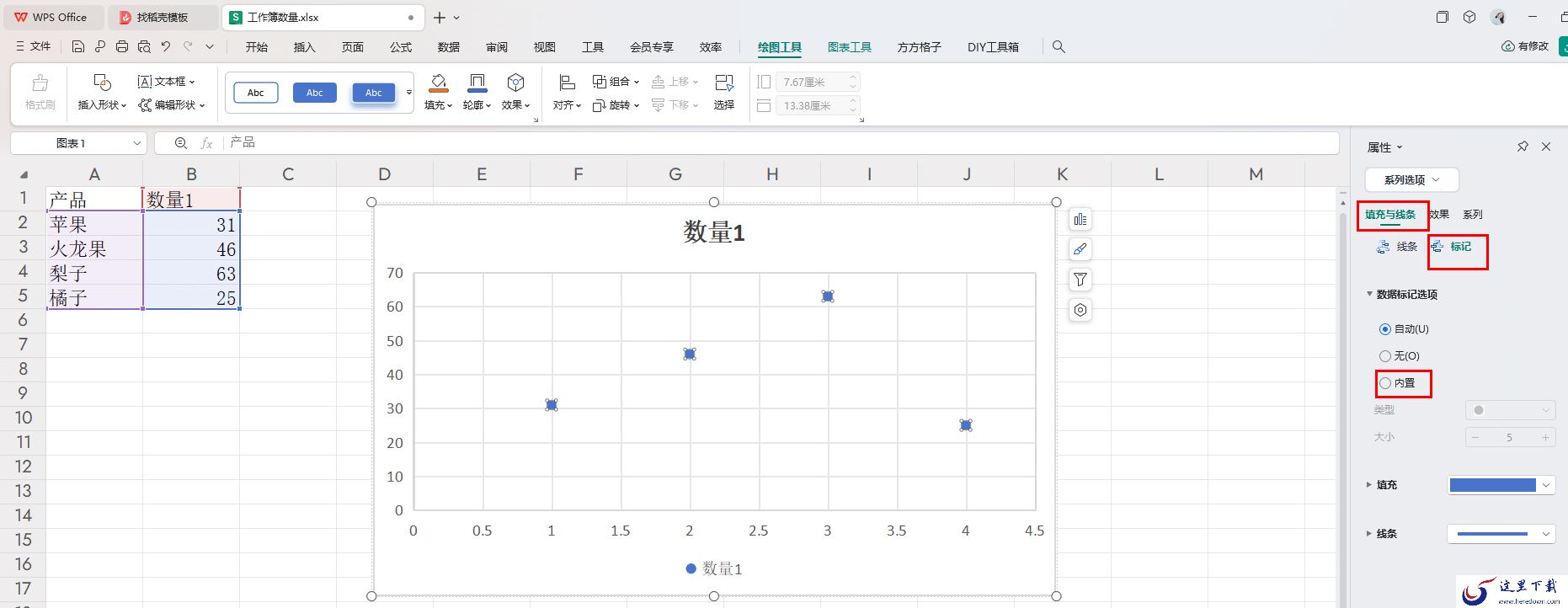Switch to the Start (开始) ribbon tab
The height and width of the screenshot is (608, 1568).
coord(257,47)
